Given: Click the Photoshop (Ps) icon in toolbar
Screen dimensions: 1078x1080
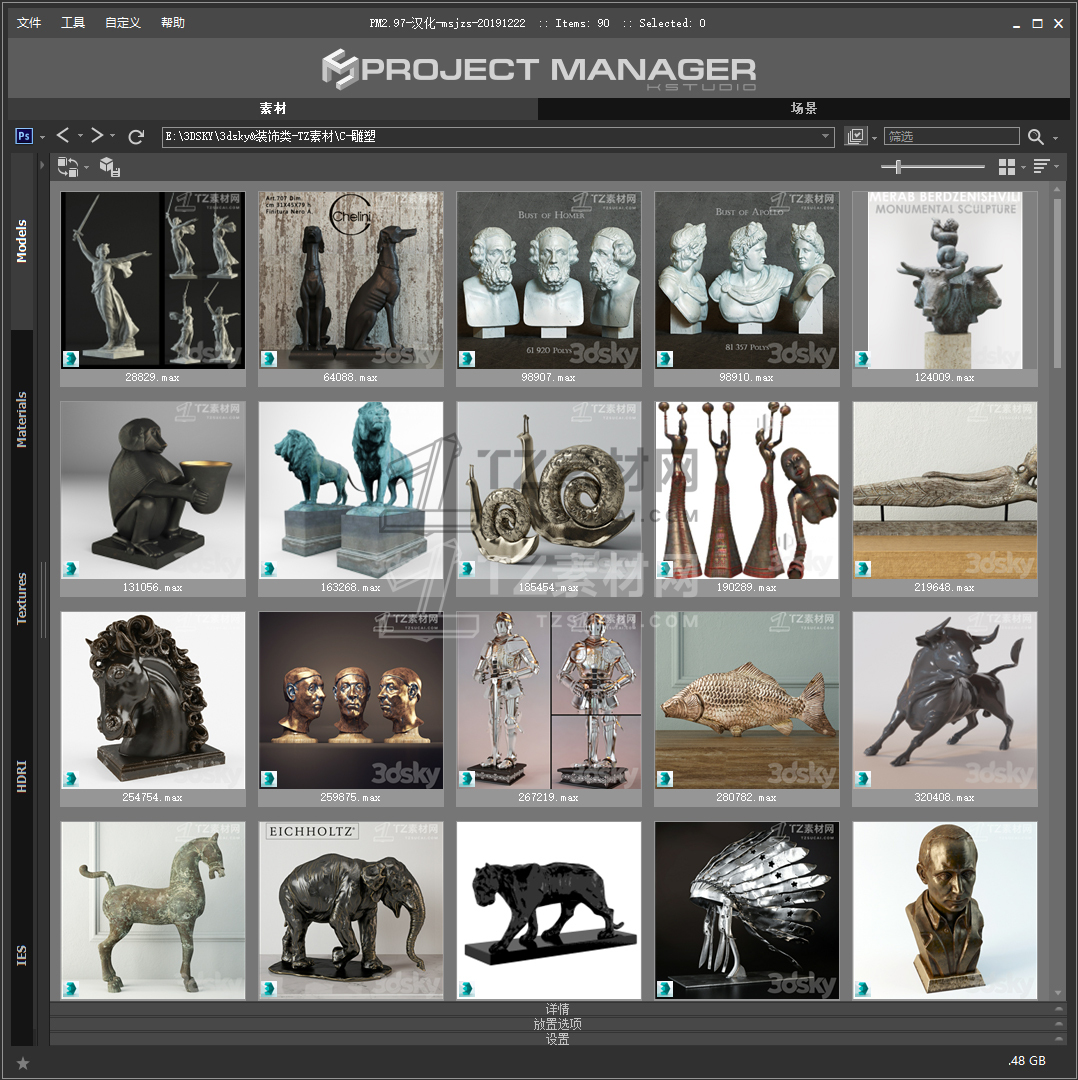Looking at the screenshot, I should (x=25, y=136).
